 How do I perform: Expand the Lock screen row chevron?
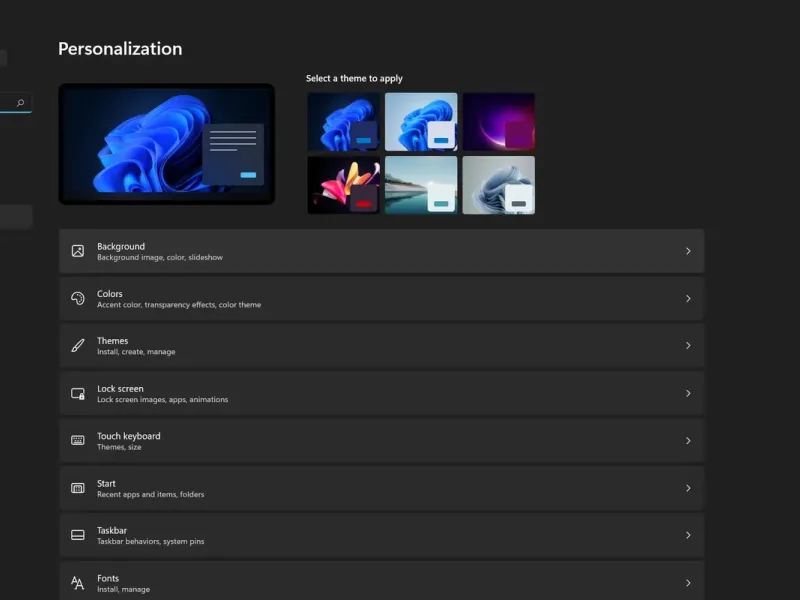click(x=688, y=393)
